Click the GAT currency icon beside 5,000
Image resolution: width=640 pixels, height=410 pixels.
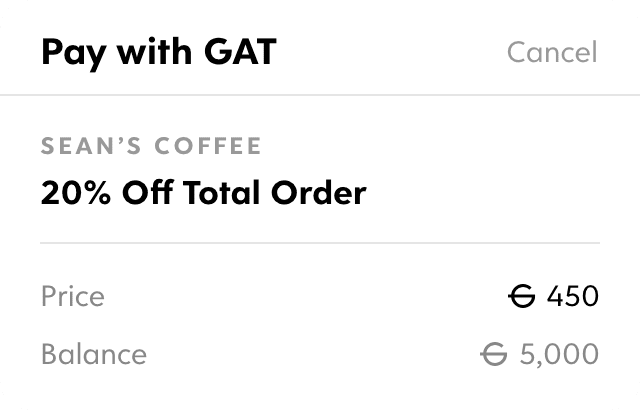(x=493, y=354)
